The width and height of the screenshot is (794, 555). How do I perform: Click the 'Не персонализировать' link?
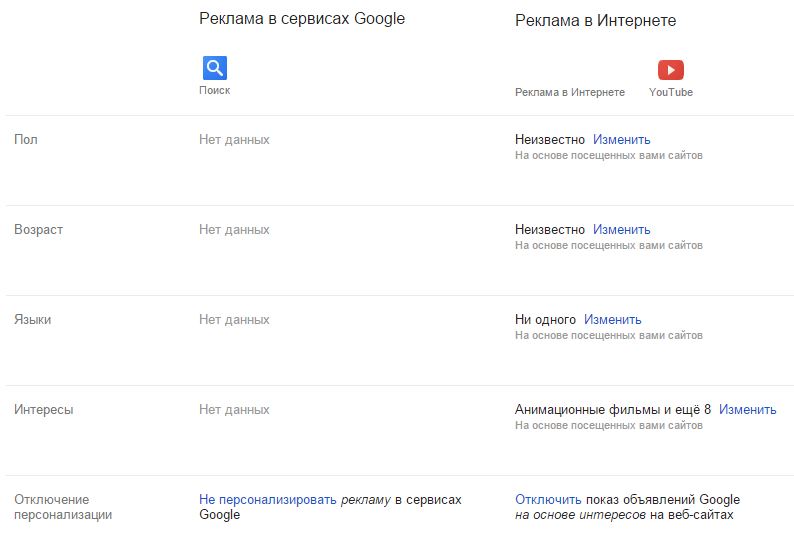point(268,500)
